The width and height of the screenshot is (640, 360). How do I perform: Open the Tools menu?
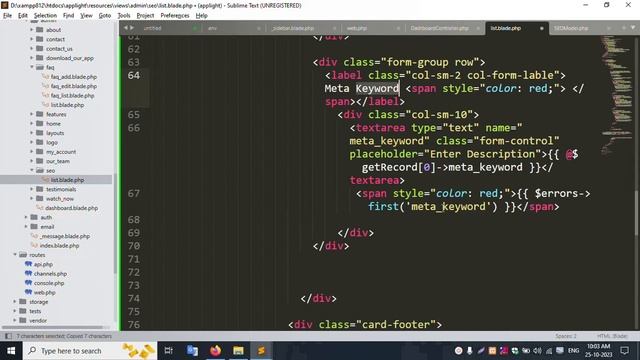pos(124,16)
